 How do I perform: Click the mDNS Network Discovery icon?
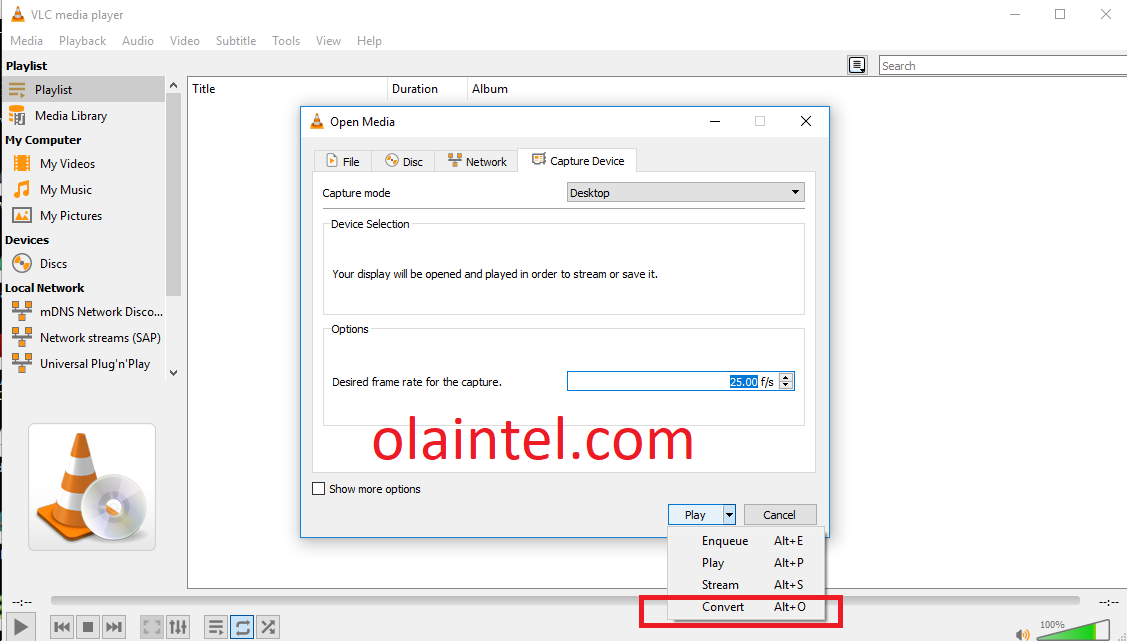click(22, 311)
